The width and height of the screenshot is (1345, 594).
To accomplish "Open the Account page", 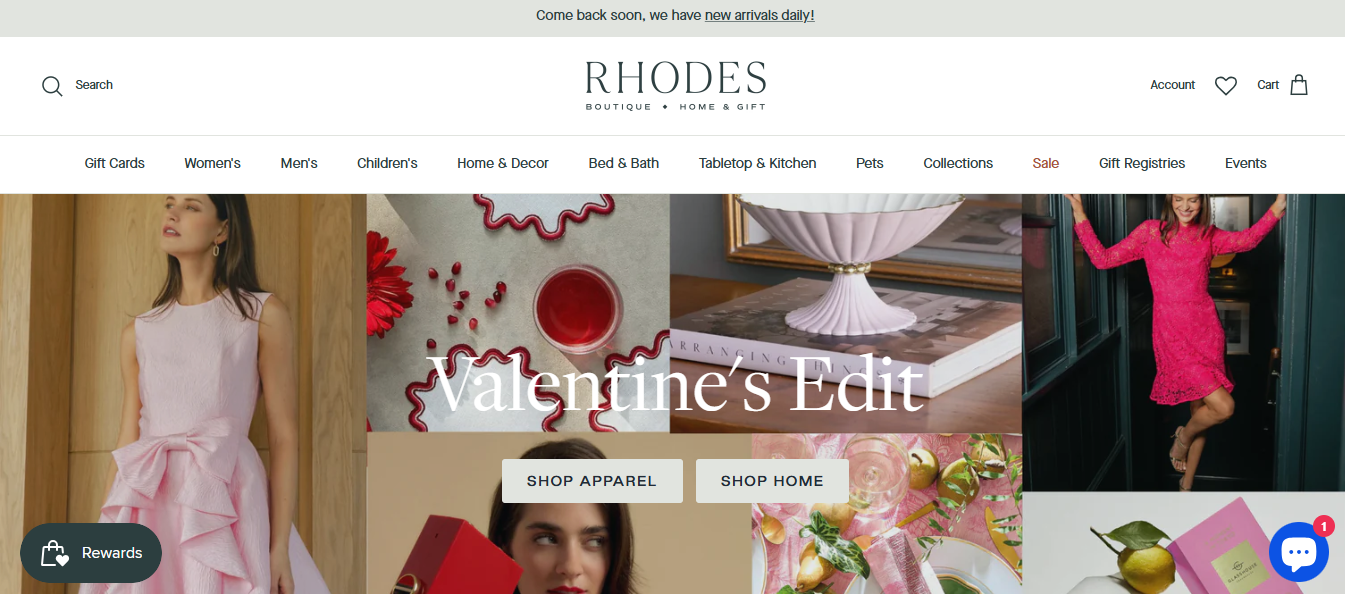I will 1172,85.
